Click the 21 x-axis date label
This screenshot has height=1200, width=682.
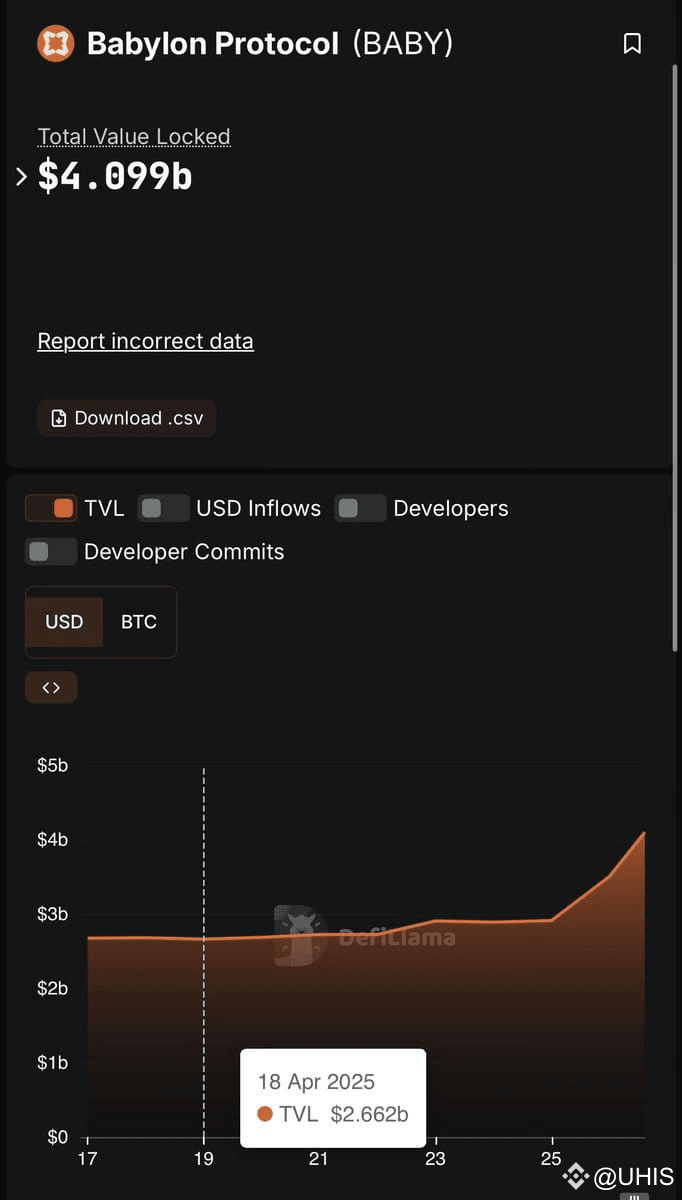click(319, 1159)
